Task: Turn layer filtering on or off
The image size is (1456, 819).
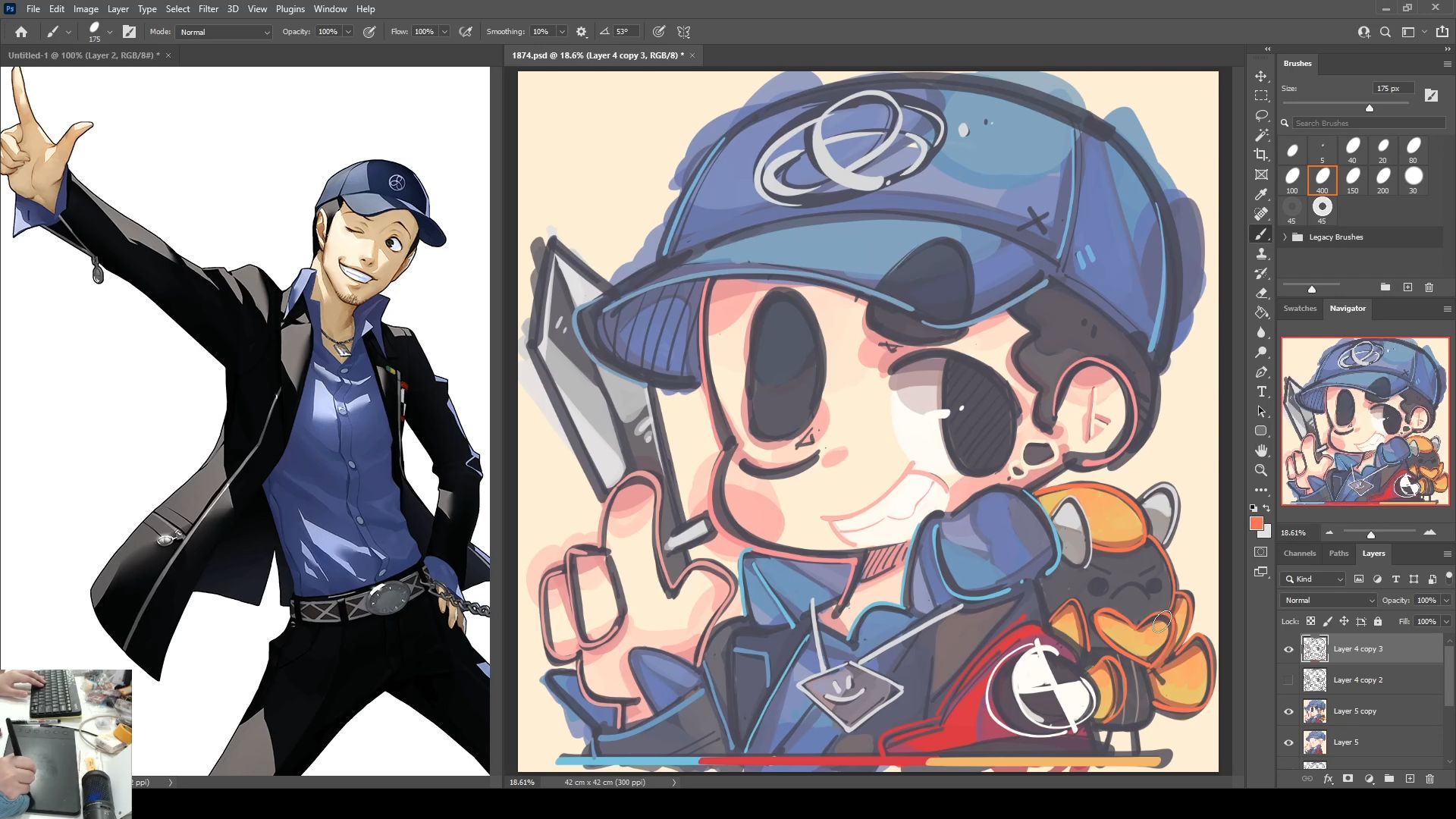Action: tap(1448, 578)
